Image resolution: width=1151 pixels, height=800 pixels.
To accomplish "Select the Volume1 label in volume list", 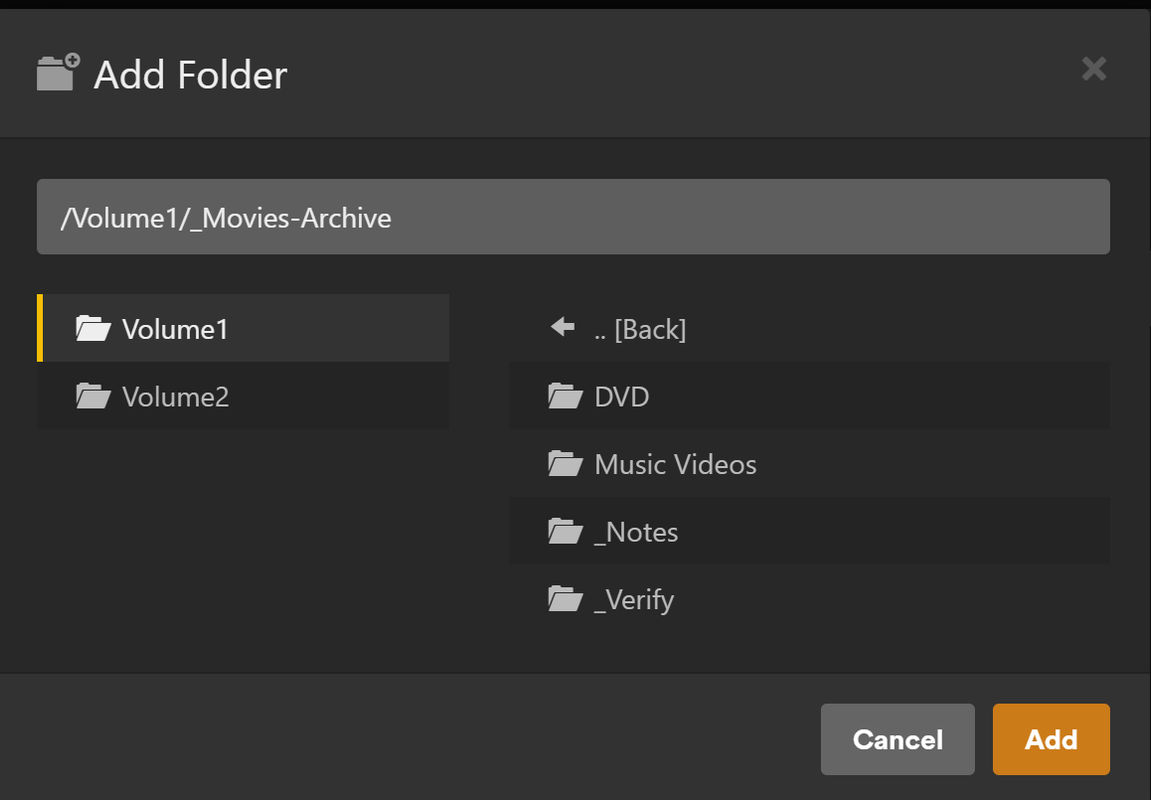I will tap(175, 330).
